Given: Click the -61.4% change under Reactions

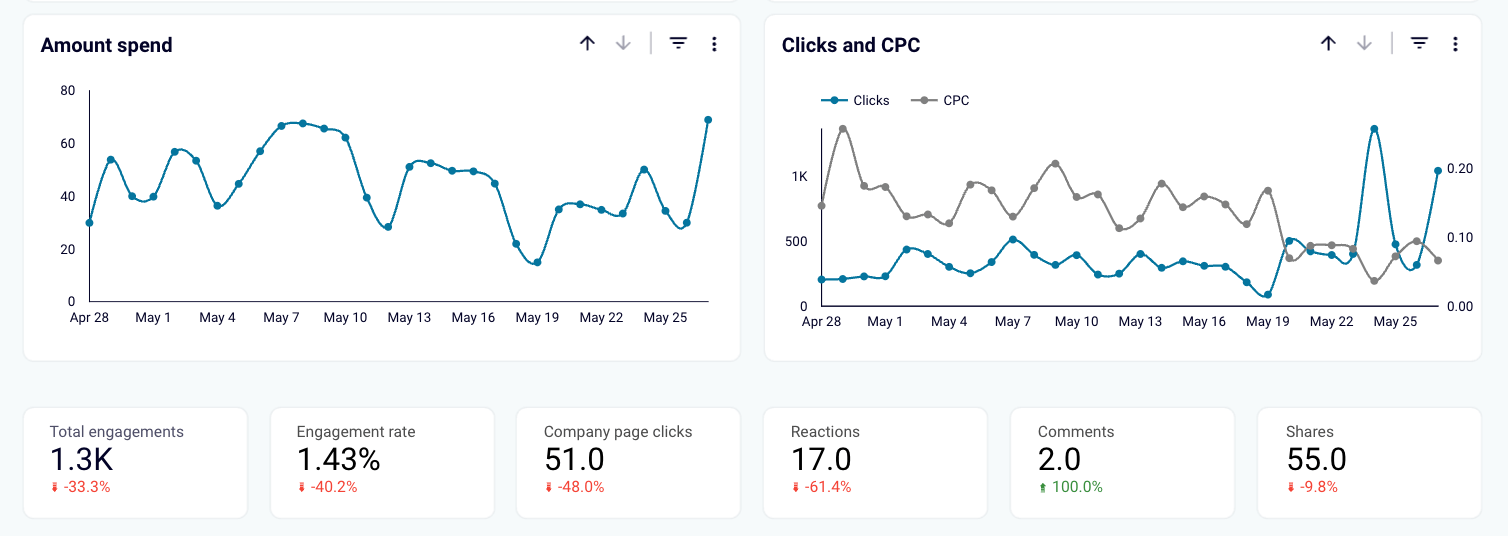Looking at the screenshot, I should point(820,487).
